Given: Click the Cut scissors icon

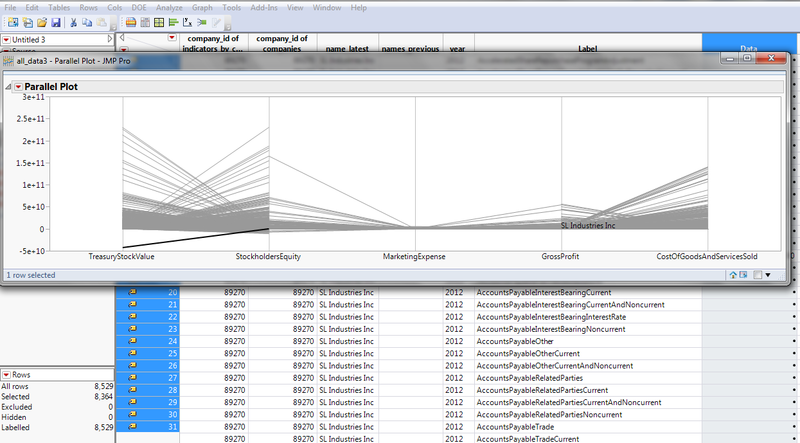Looking at the screenshot, I should coord(73,22).
